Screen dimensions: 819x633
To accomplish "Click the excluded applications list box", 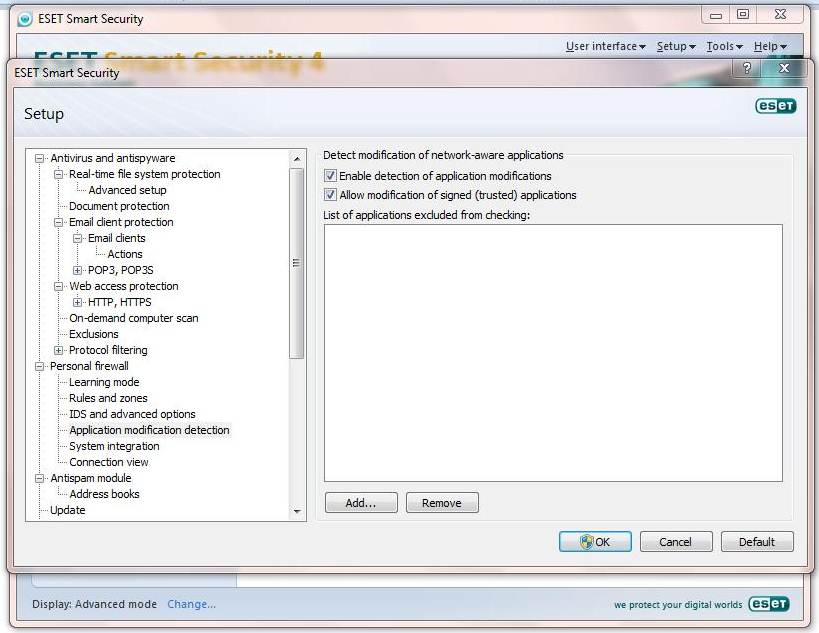I will (553, 353).
